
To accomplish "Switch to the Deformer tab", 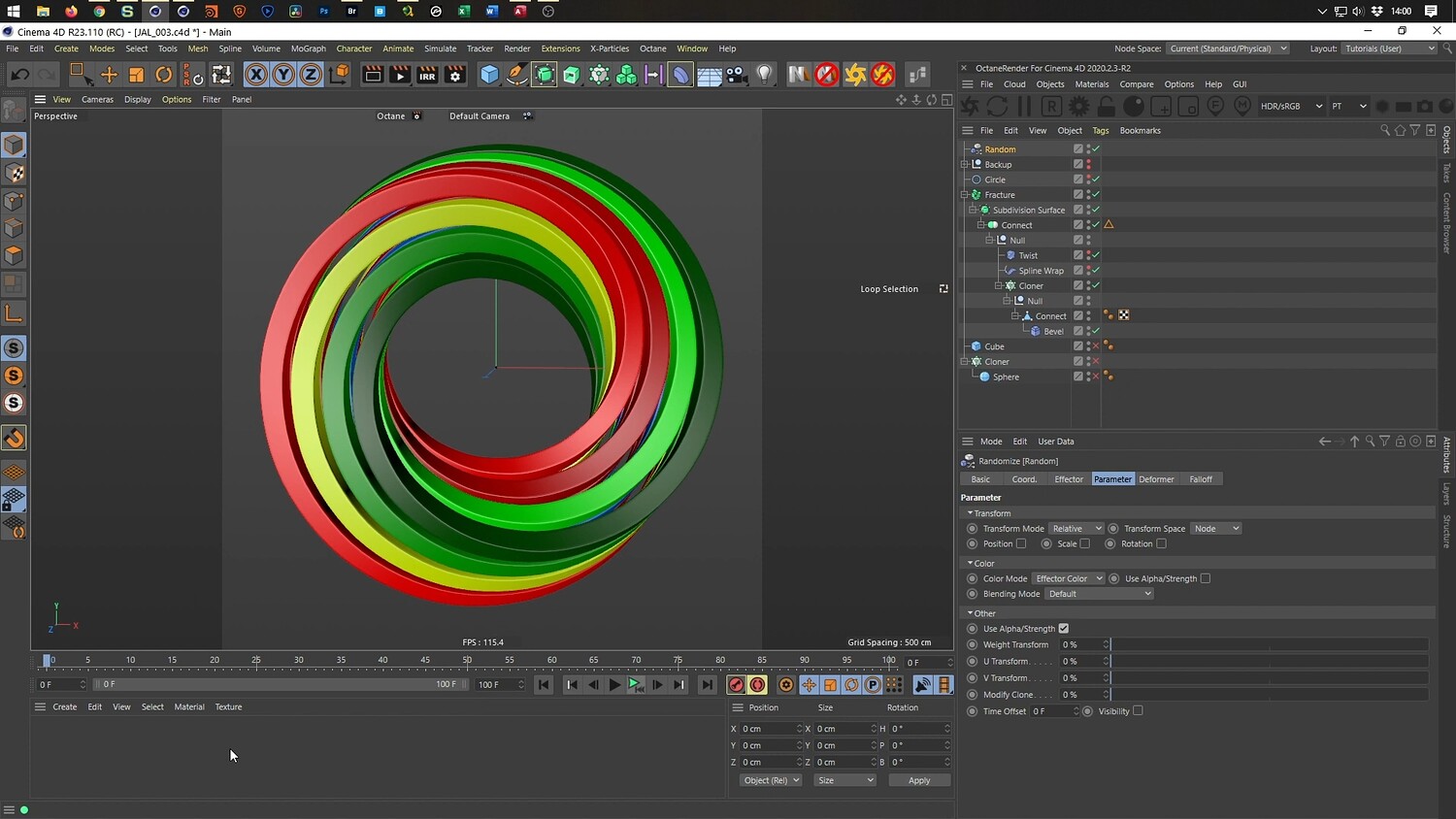I will pyautogui.click(x=1156, y=479).
